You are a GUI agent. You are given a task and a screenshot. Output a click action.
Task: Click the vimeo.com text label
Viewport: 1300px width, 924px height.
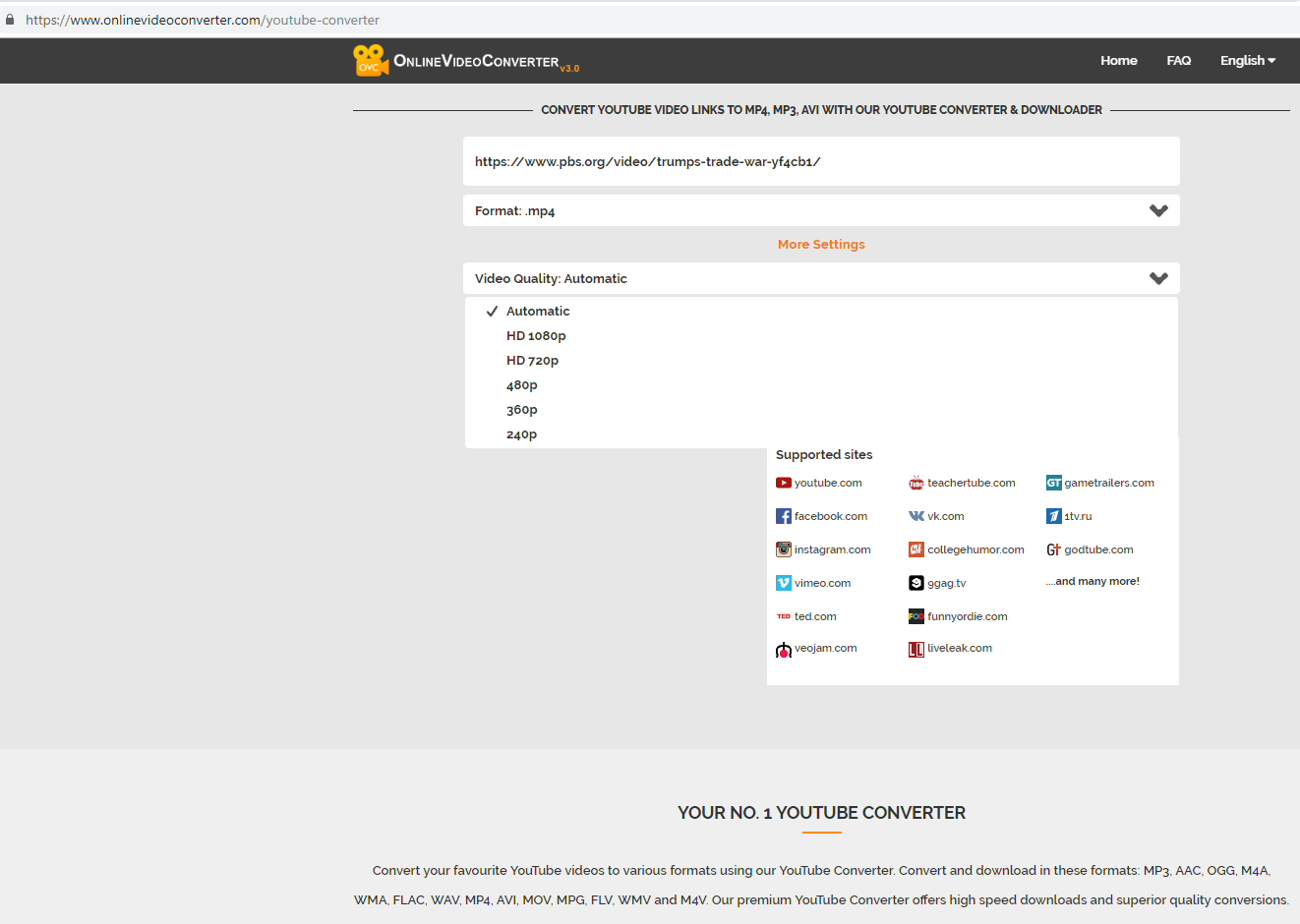[823, 583]
